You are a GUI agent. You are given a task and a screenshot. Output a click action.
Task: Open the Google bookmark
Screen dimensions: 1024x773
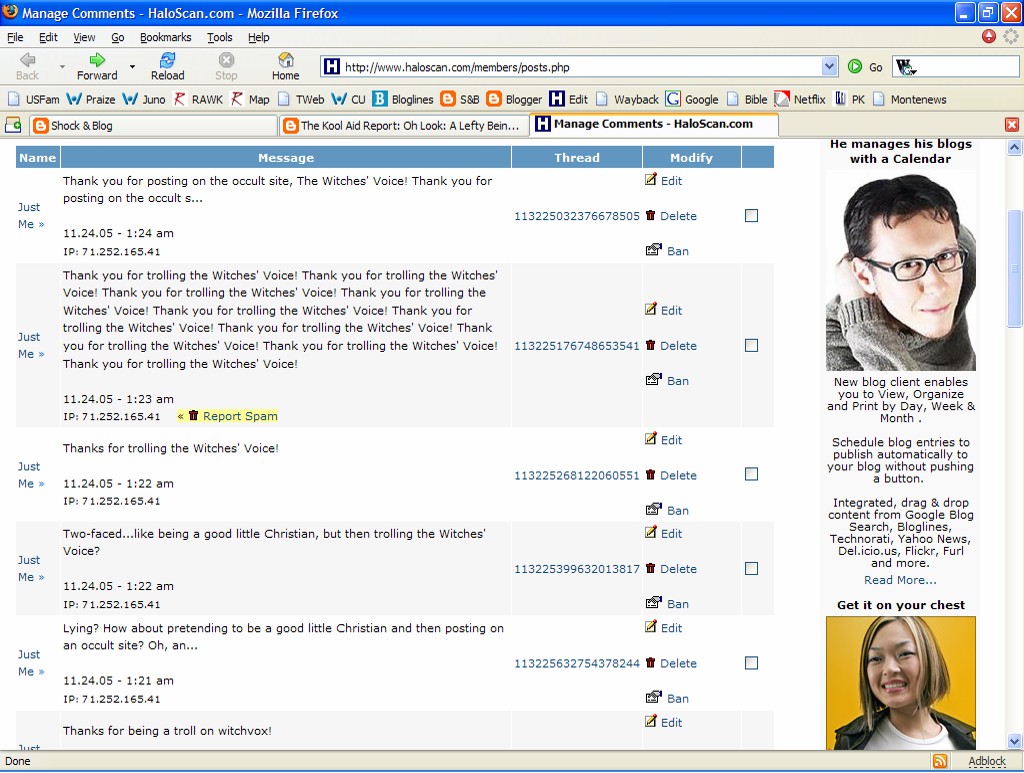tap(692, 99)
